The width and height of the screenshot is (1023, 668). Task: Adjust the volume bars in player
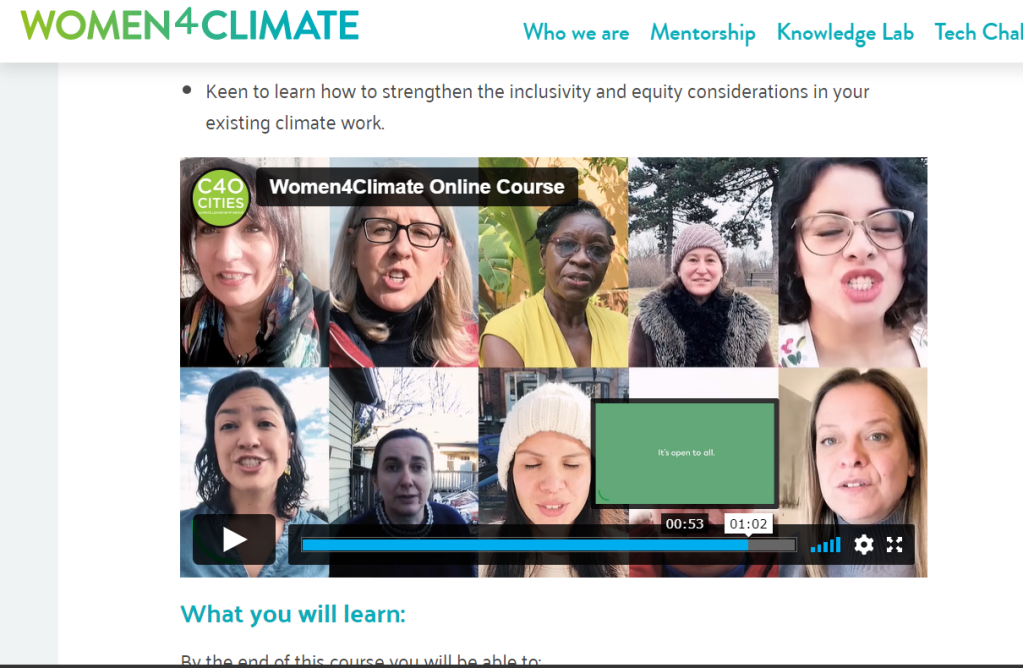coord(825,545)
